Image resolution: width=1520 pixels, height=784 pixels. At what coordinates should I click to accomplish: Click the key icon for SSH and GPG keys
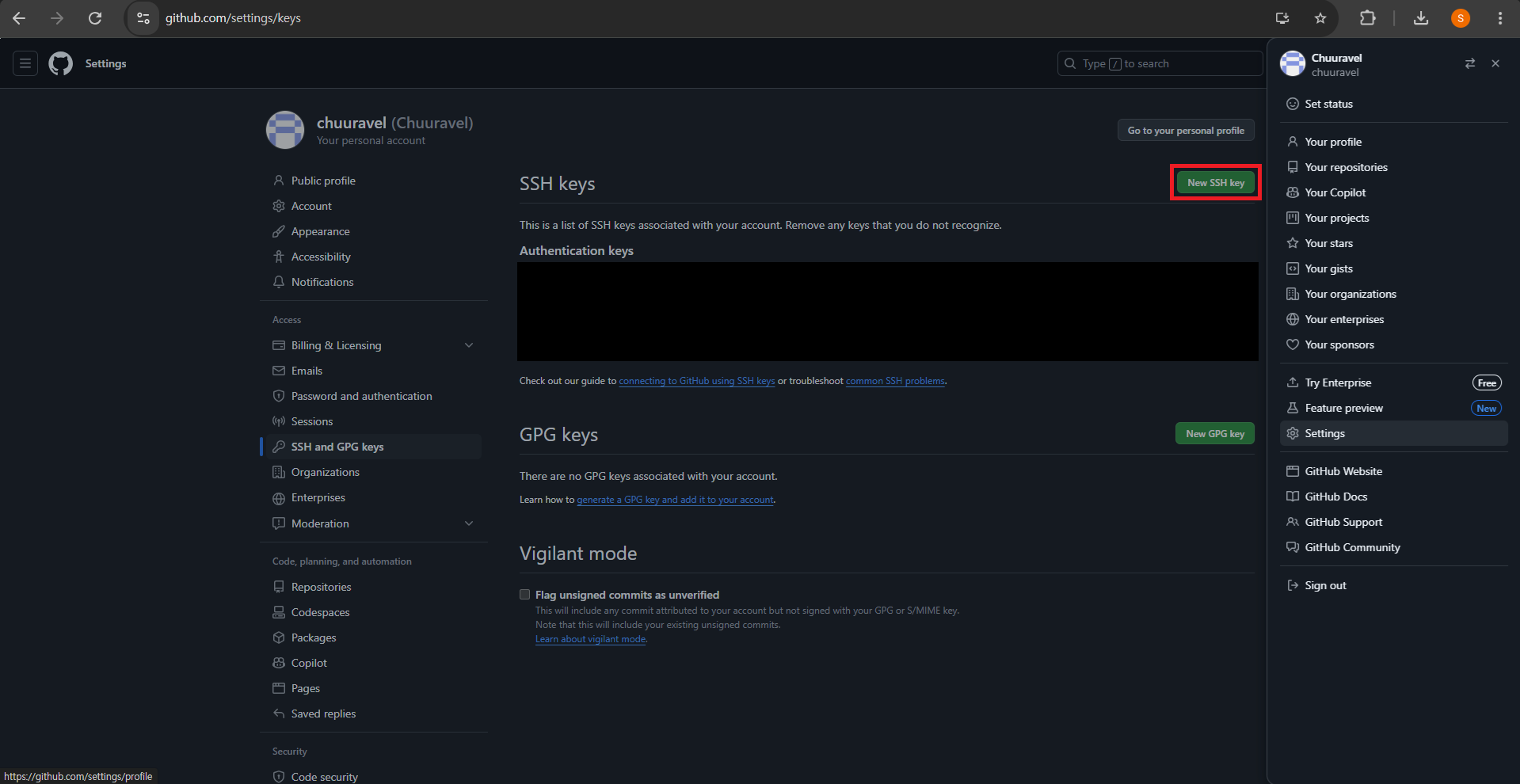point(279,447)
